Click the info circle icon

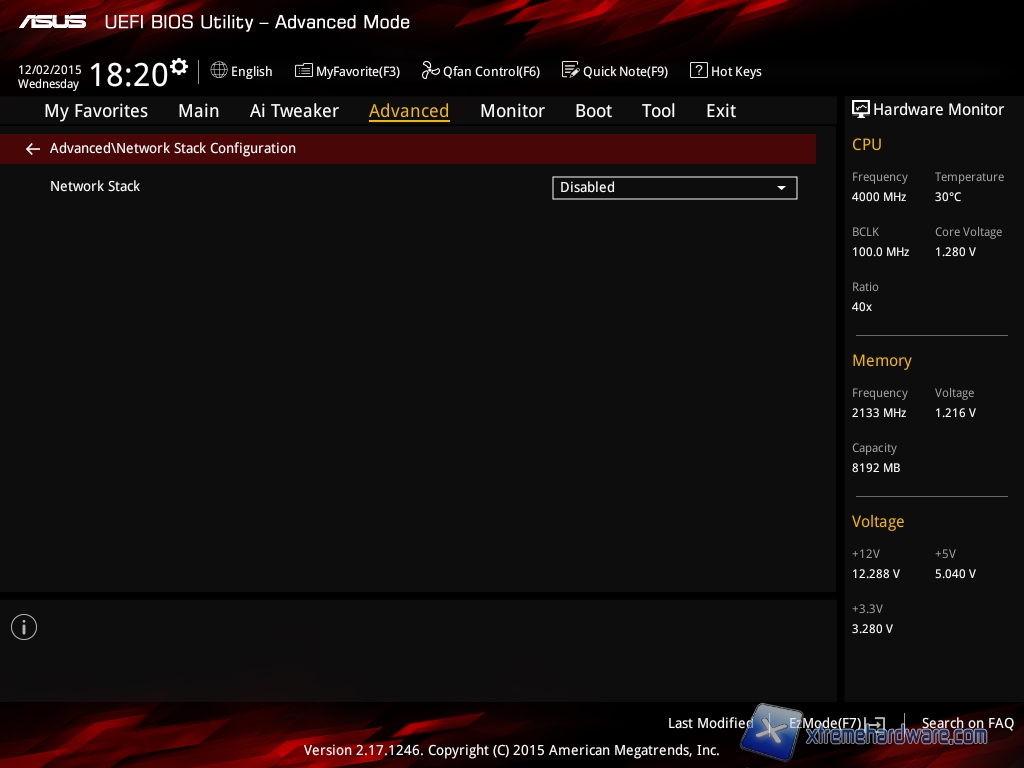tap(24, 627)
